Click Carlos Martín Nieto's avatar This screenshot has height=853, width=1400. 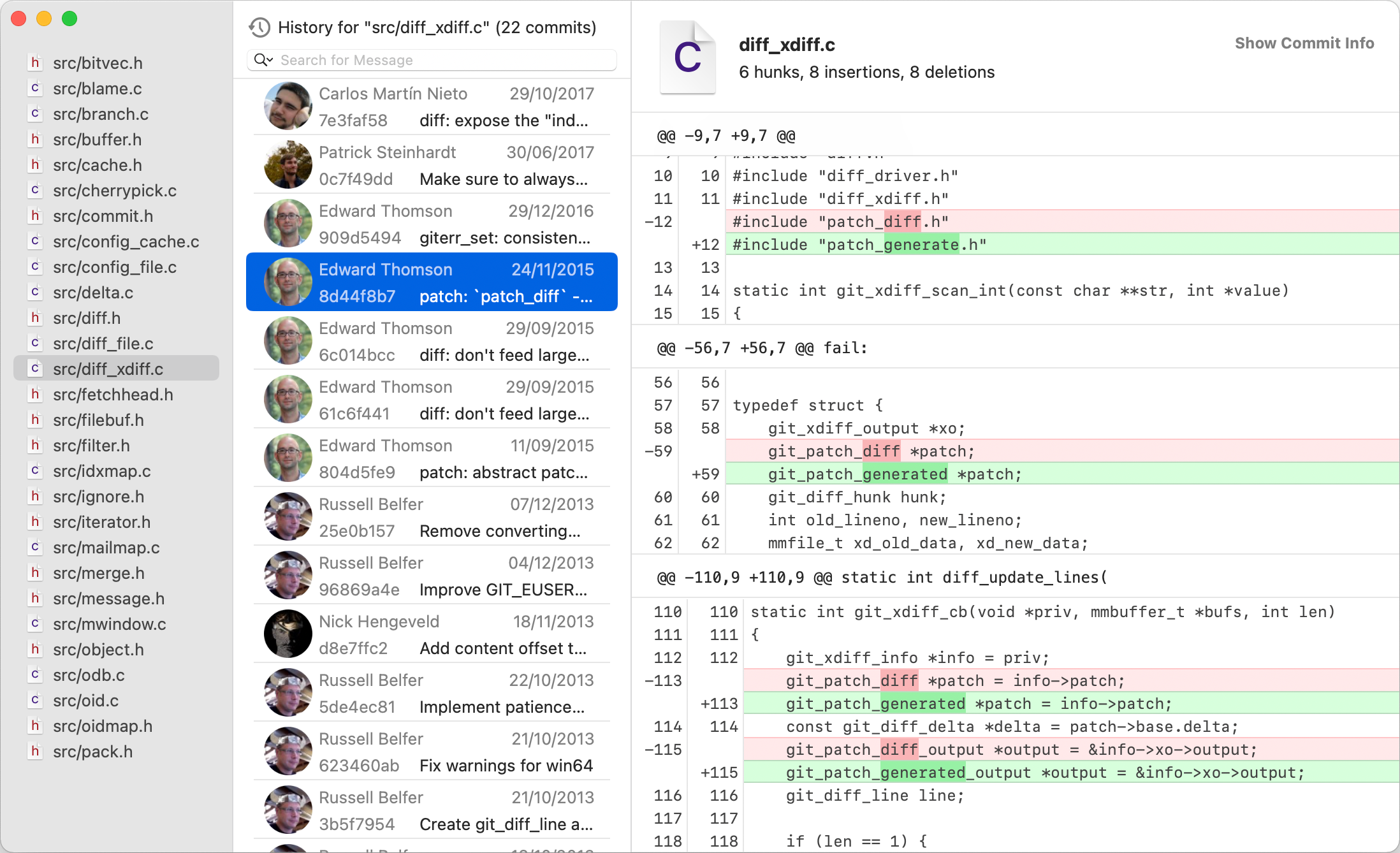pos(288,106)
